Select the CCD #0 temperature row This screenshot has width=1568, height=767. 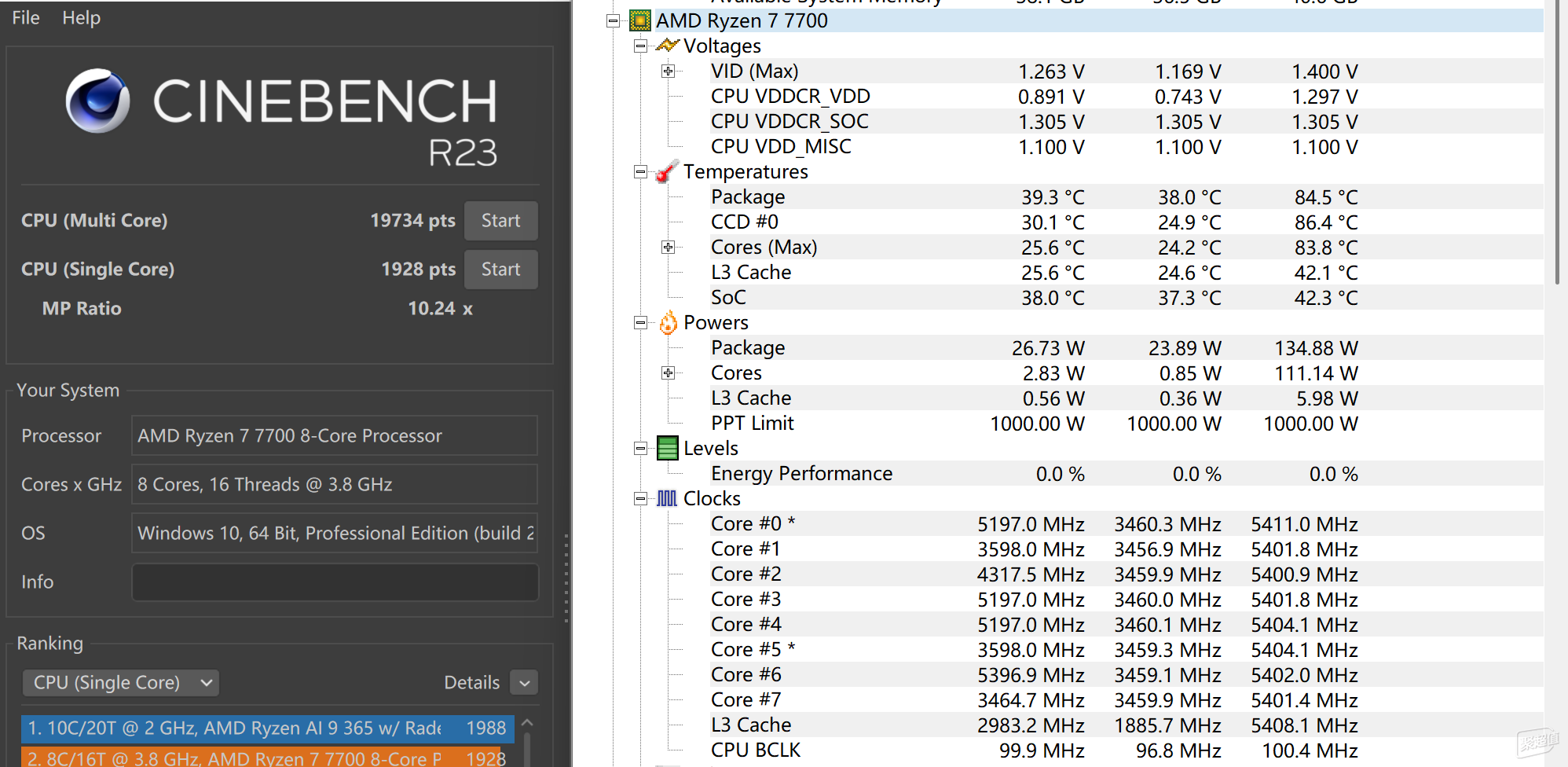[x=1125, y=222]
